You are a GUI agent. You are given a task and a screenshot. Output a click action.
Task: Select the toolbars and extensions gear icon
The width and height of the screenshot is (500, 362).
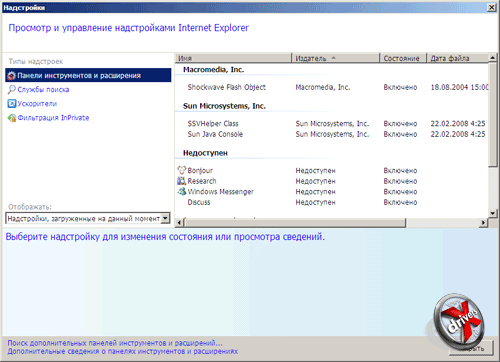11,76
